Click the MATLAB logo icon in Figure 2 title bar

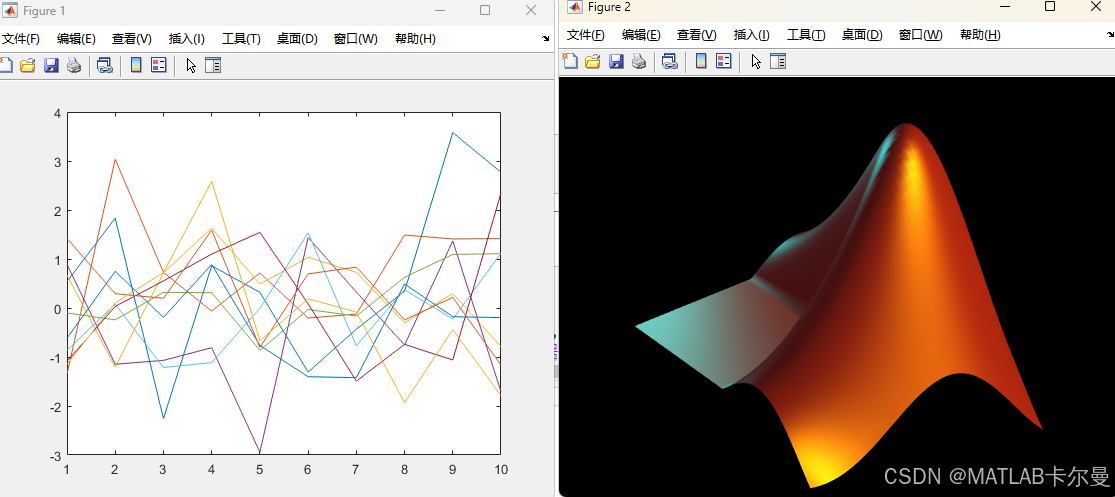(x=575, y=7)
